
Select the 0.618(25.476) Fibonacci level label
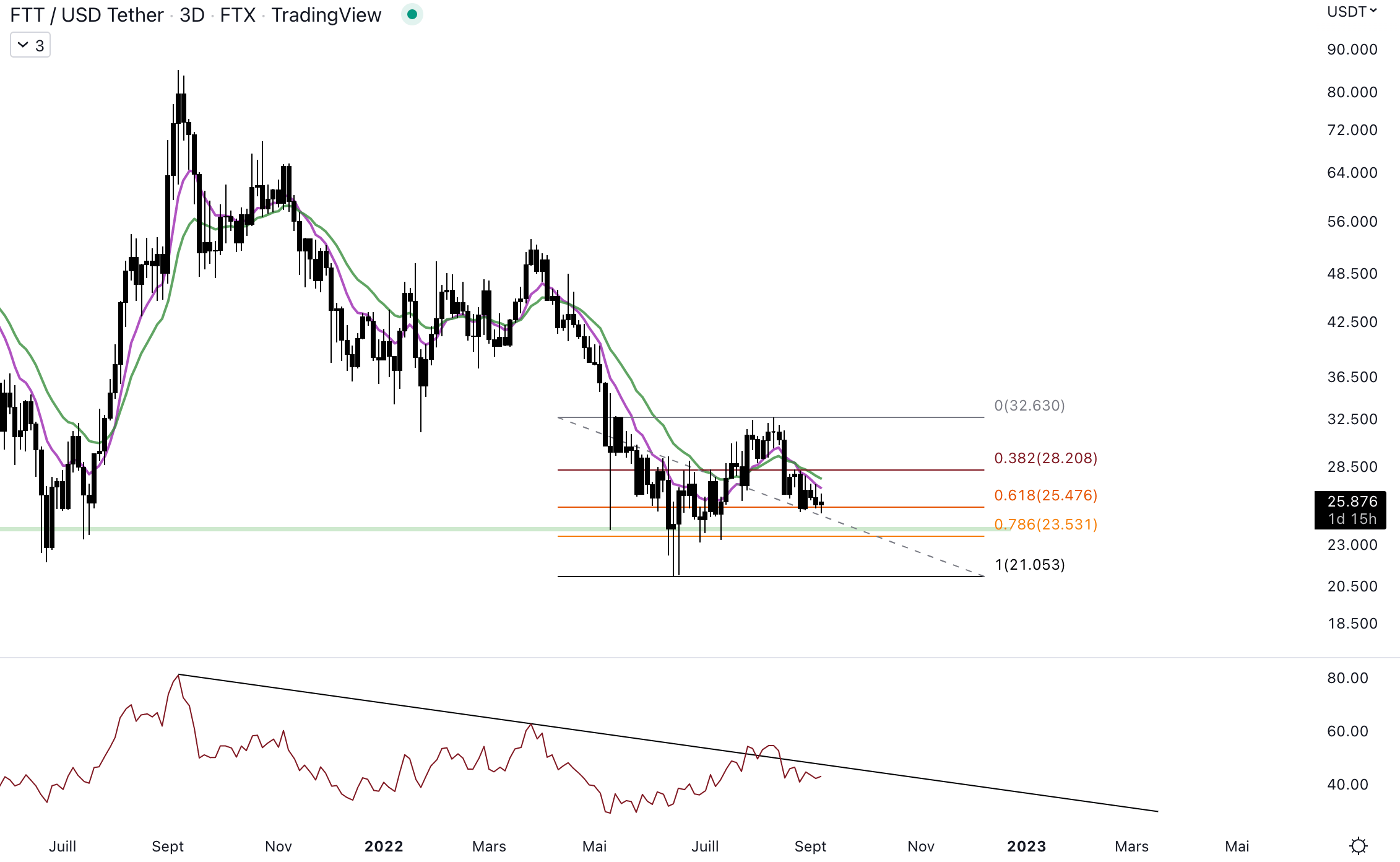(1045, 495)
